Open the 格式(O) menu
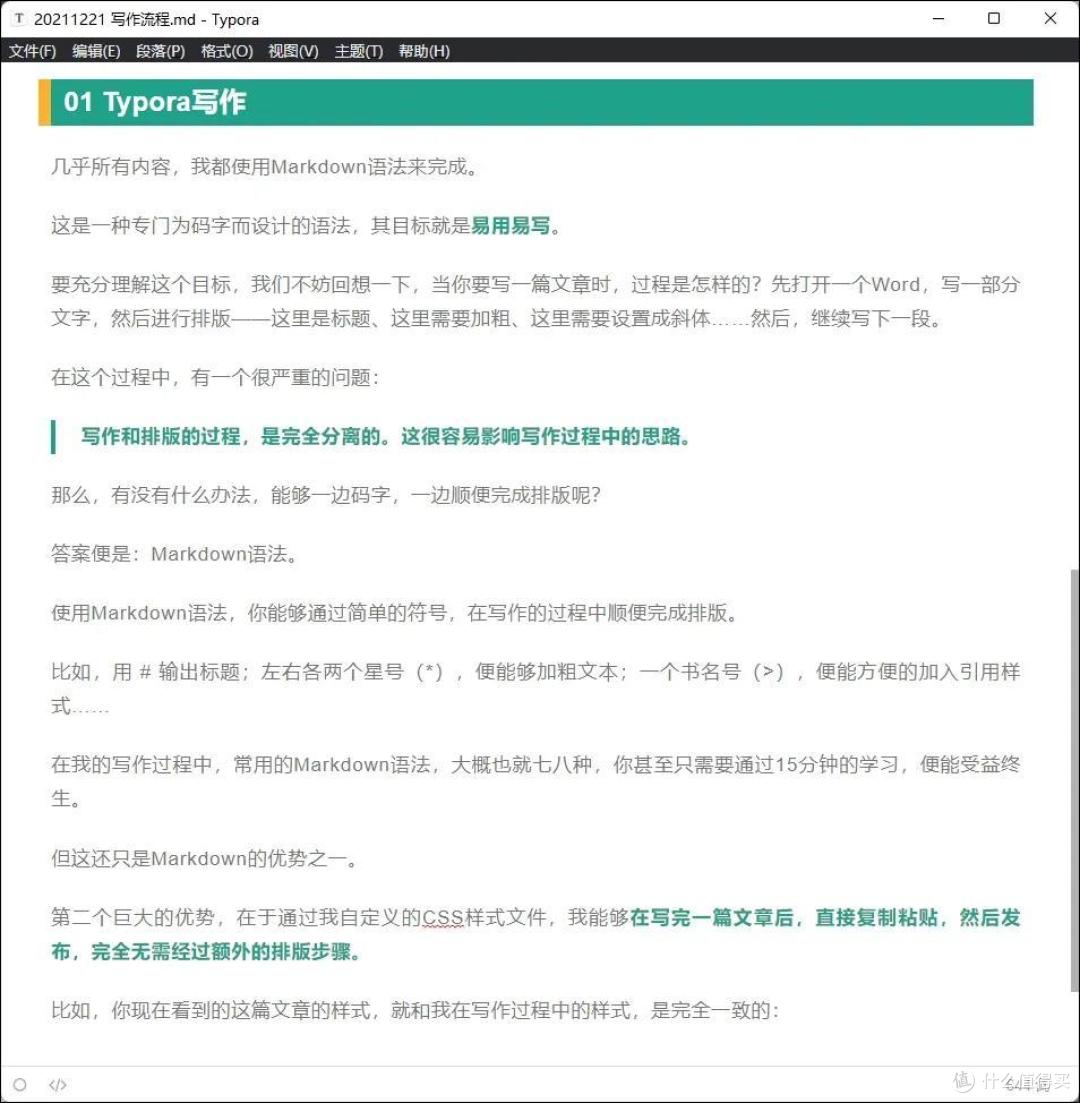Viewport: 1080px width, 1103px height. tap(227, 51)
